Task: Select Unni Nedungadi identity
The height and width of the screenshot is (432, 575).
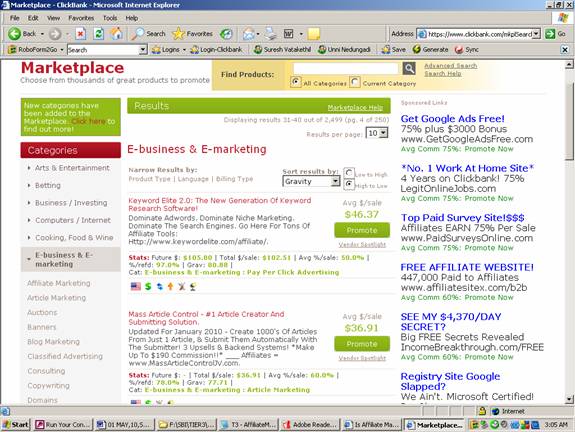Action: click(345, 50)
